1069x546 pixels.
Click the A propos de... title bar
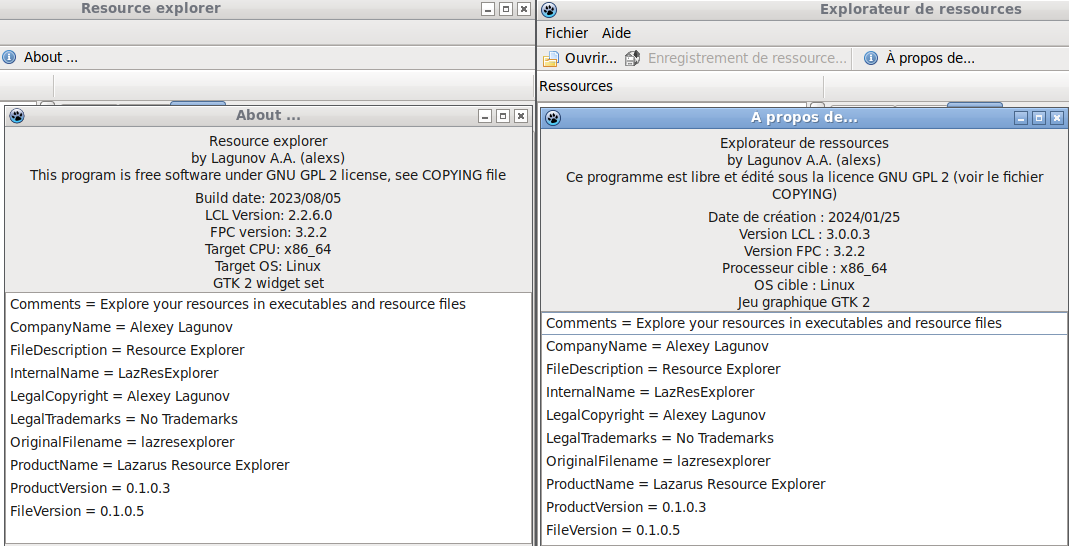(804, 118)
